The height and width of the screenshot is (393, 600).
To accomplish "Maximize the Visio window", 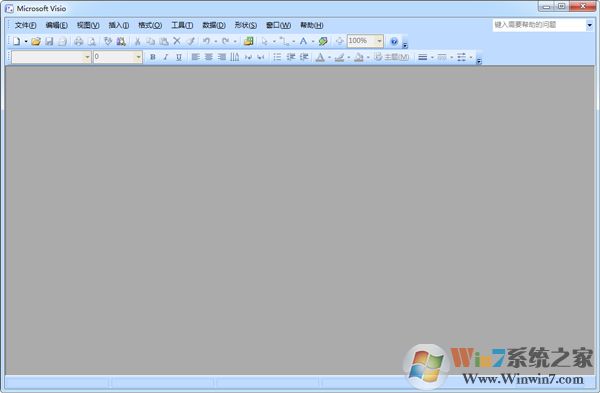I will [561, 6].
